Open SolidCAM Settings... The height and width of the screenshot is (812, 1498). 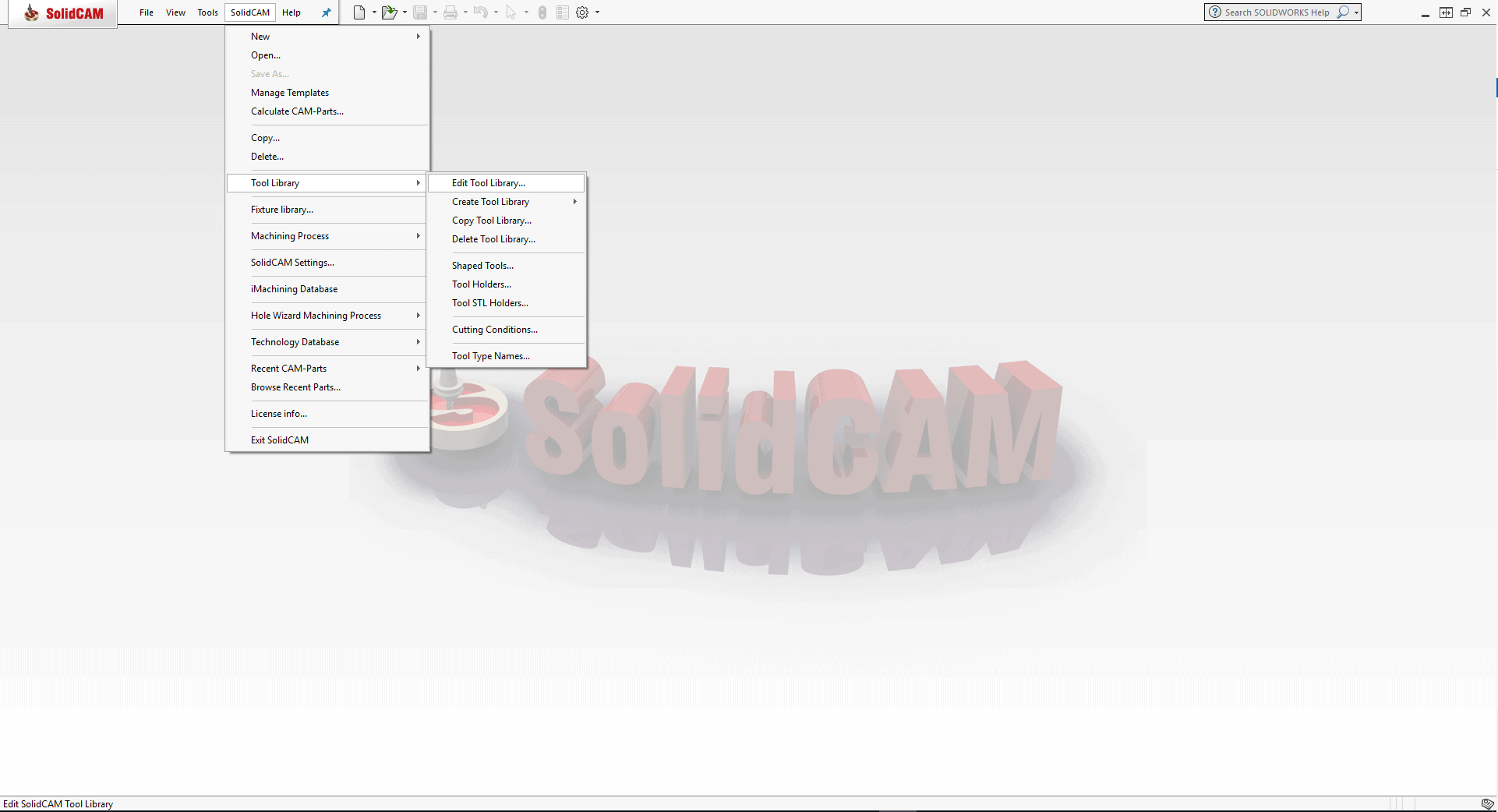(x=327, y=263)
